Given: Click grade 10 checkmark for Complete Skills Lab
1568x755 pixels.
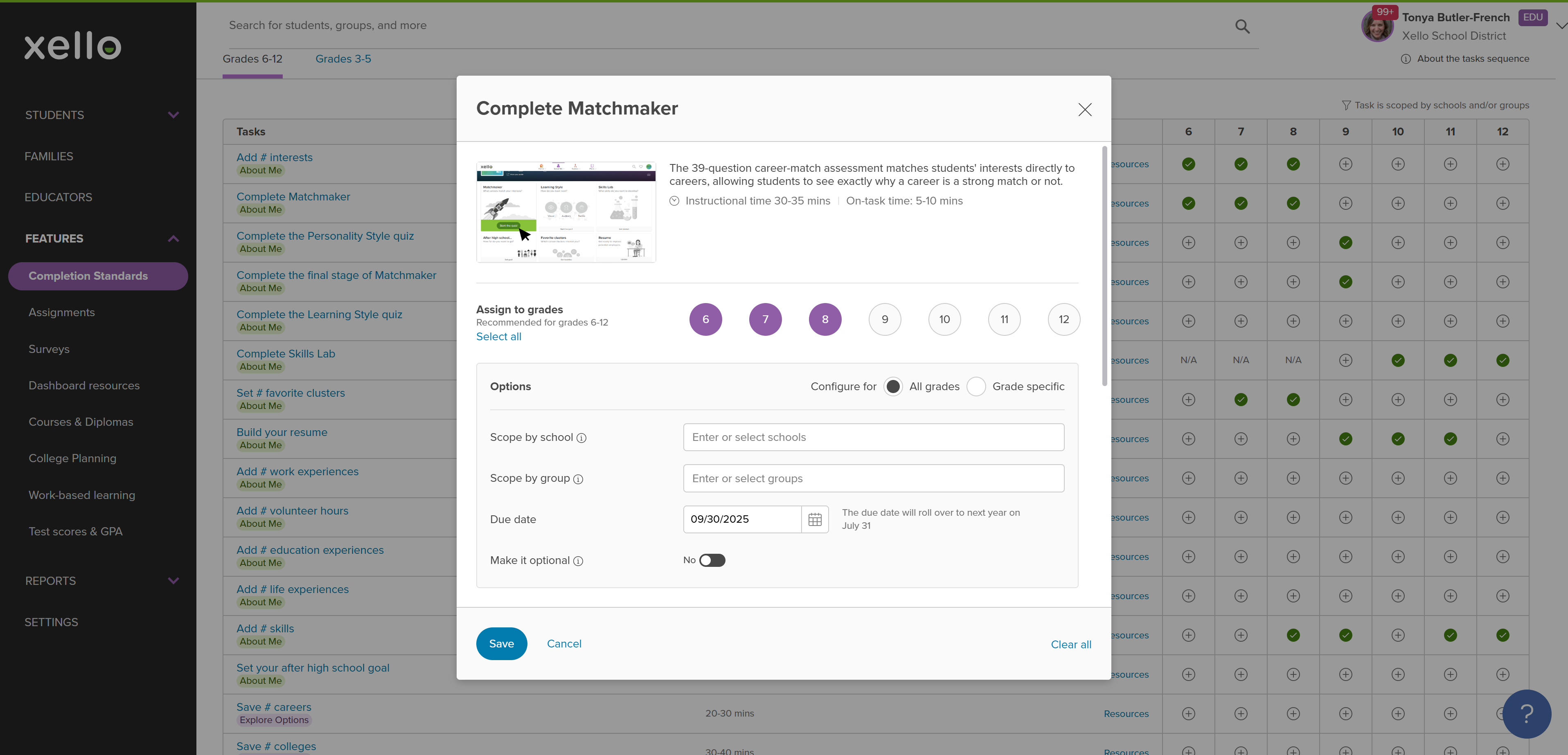Looking at the screenshot, I should (1397, 360).
